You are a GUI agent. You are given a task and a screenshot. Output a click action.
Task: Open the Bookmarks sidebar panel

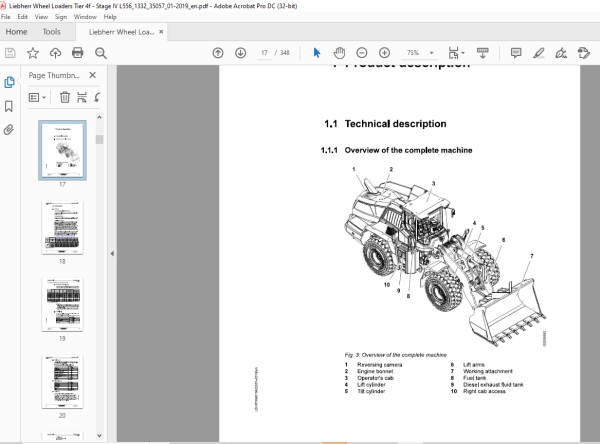coord(9,106)
